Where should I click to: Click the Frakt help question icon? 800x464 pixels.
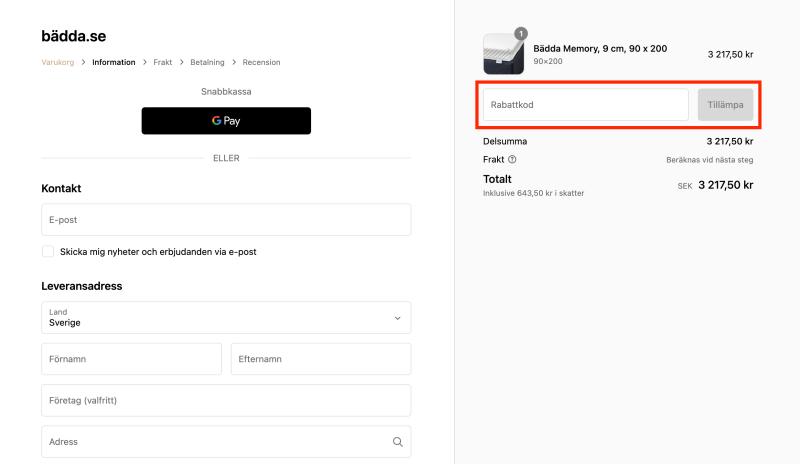pos(512,159)
